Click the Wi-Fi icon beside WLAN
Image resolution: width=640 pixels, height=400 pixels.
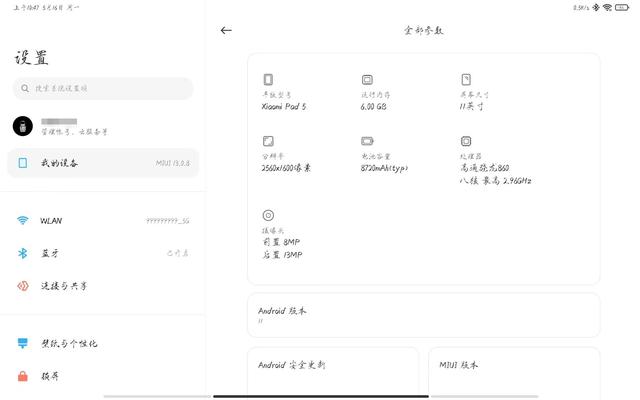point(23,220)
